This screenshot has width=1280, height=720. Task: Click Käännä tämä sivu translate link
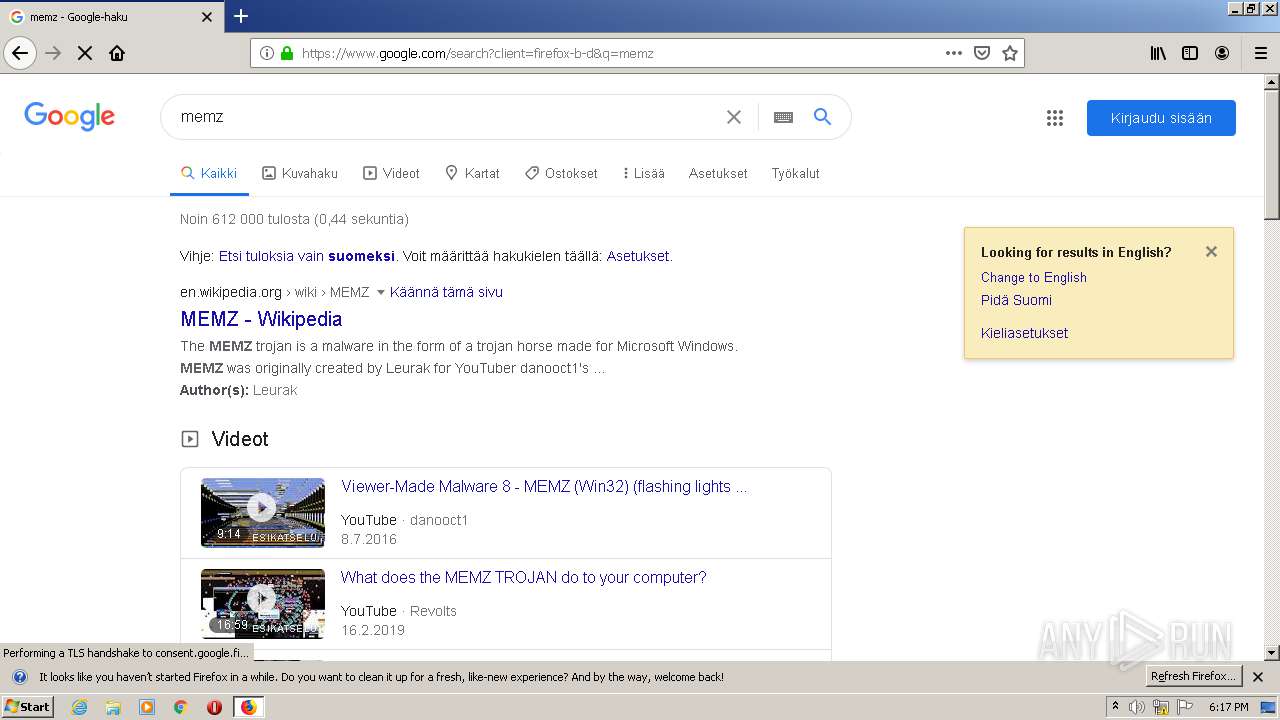(446, 292)
